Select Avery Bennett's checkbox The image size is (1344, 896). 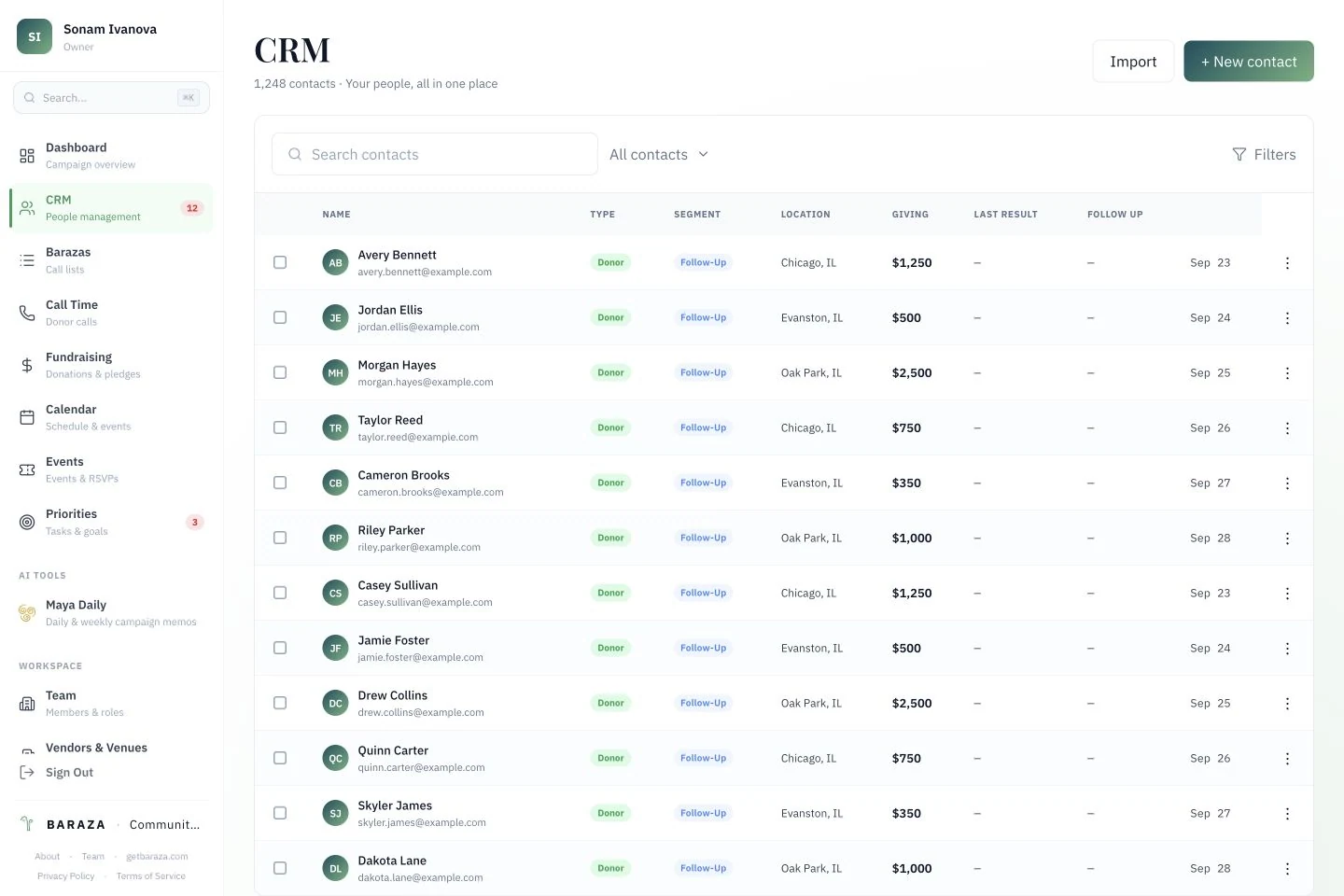coord(280,262)
